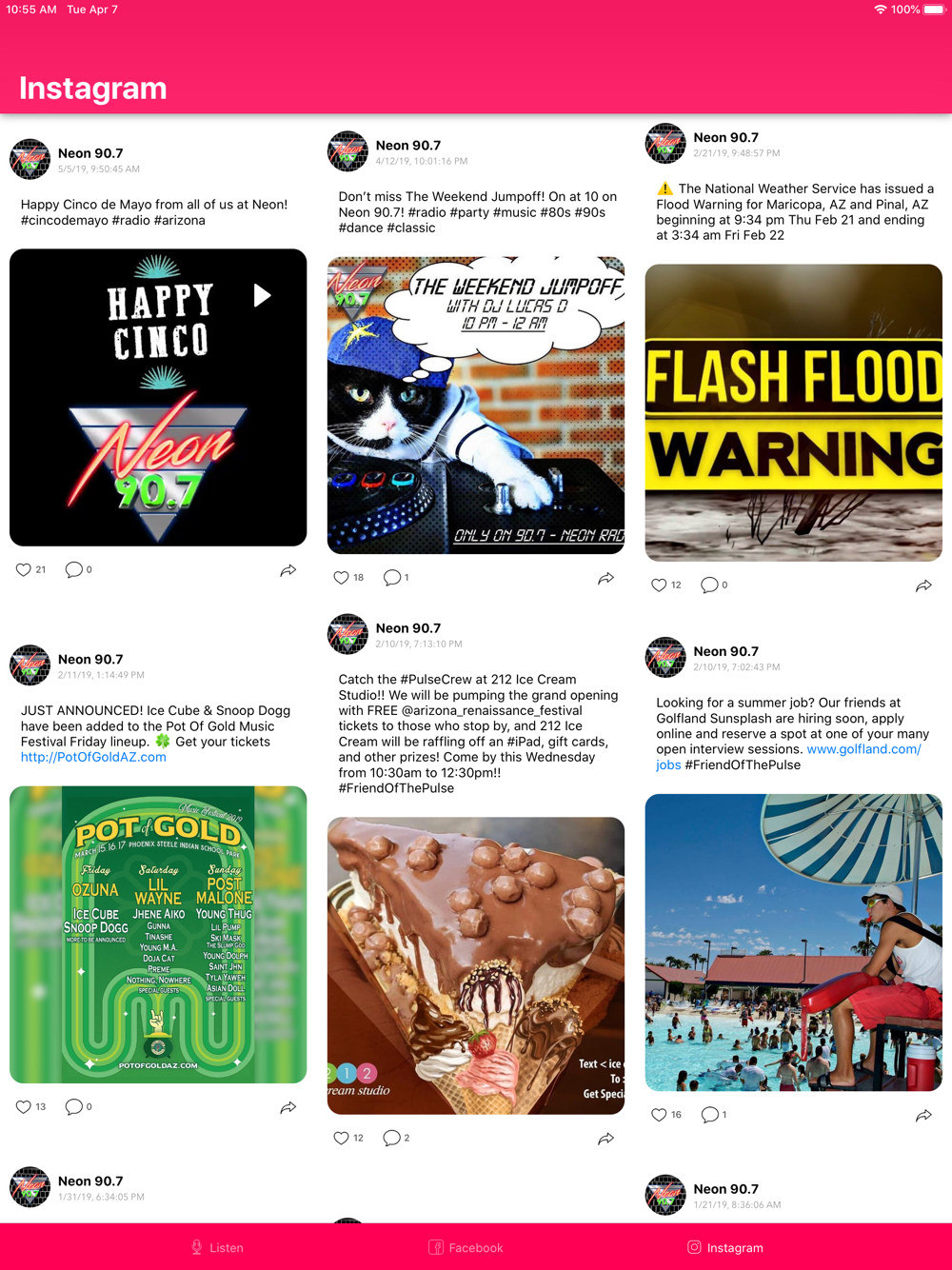Share the Weekend Jumpoff cat DJ post

(x=605, y=578)
